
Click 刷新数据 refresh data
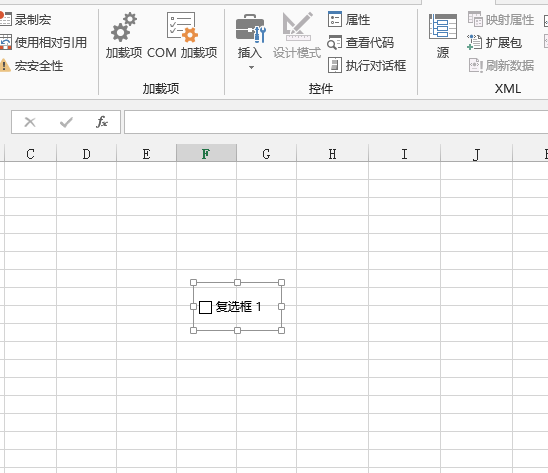coord(501,65)
